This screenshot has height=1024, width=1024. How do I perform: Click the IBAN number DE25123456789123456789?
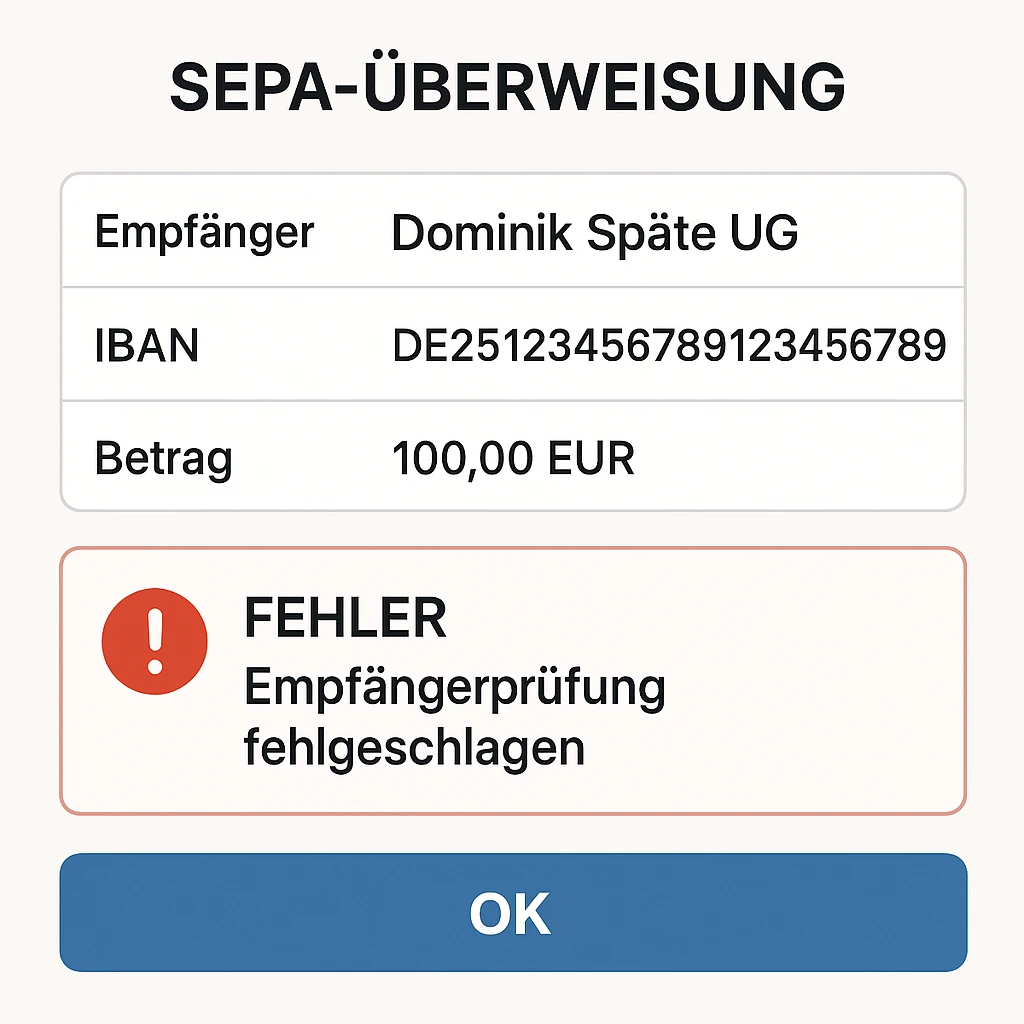669,346
